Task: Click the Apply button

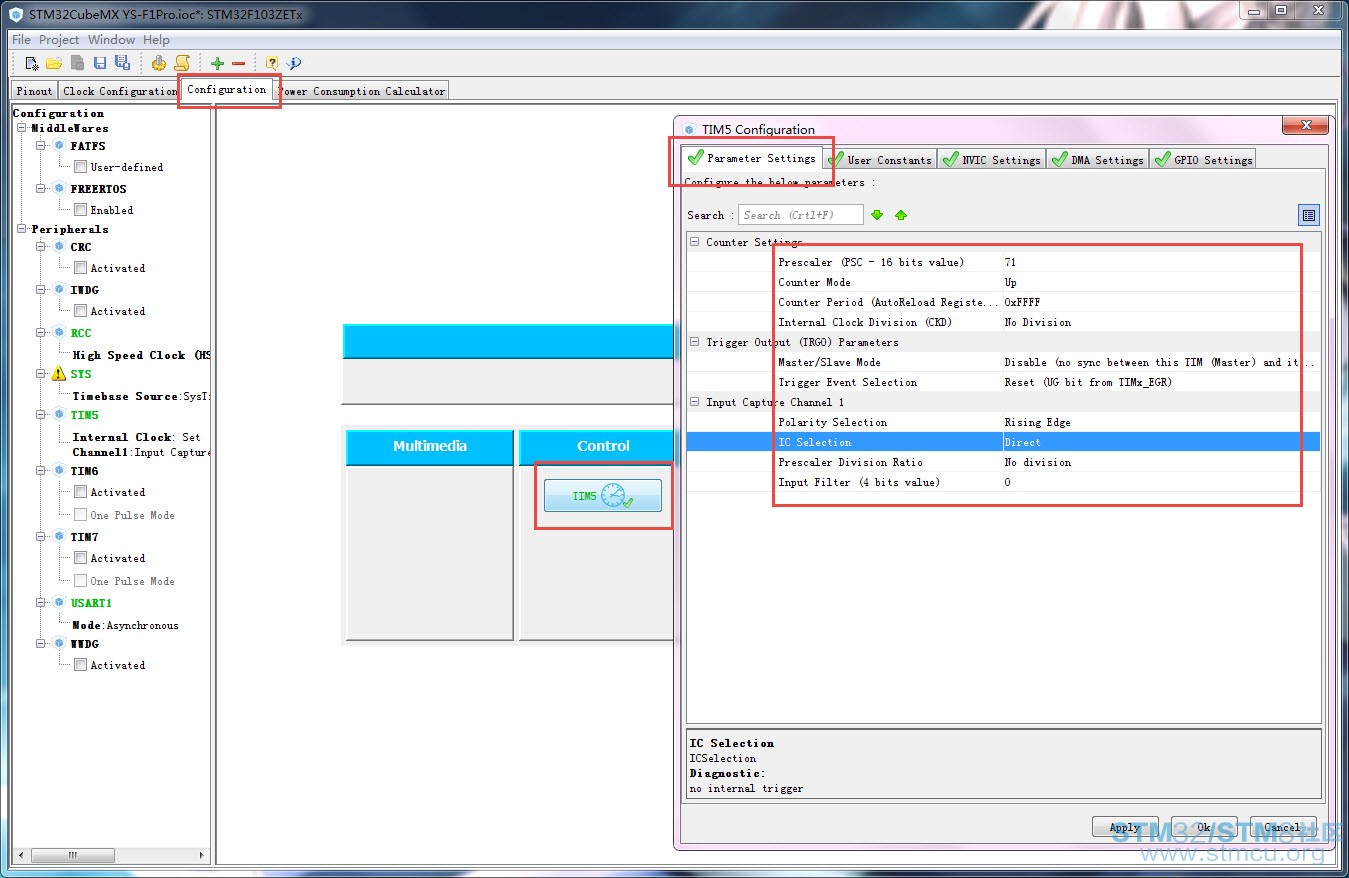Action: tap(1125, 827)
